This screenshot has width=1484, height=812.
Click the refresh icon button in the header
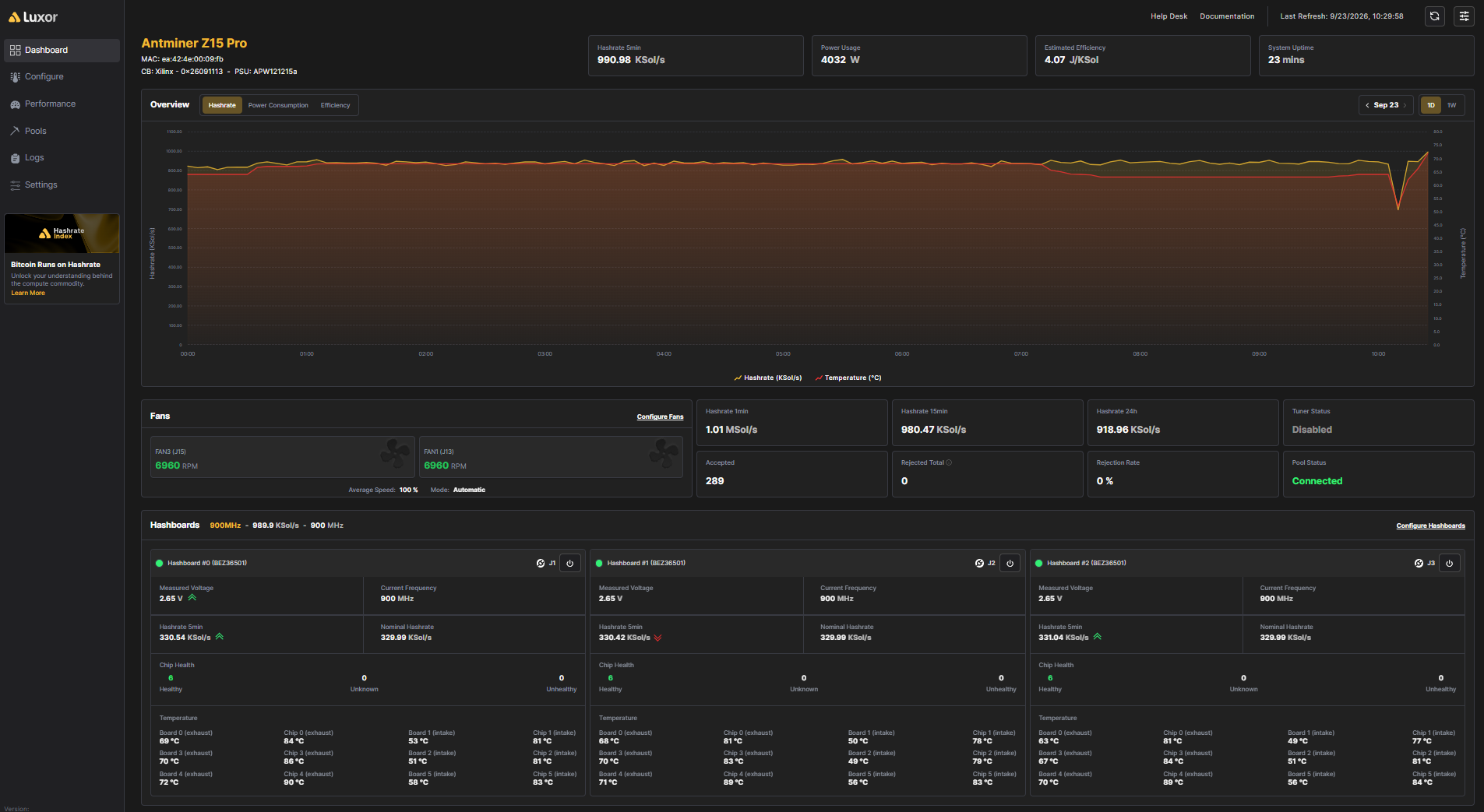pyautogui.click(x=1434, y=16)
